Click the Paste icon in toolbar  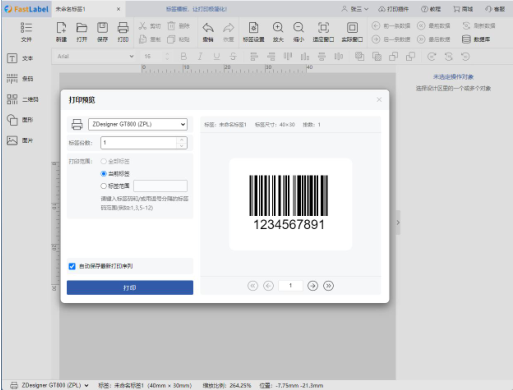(171, 39)
